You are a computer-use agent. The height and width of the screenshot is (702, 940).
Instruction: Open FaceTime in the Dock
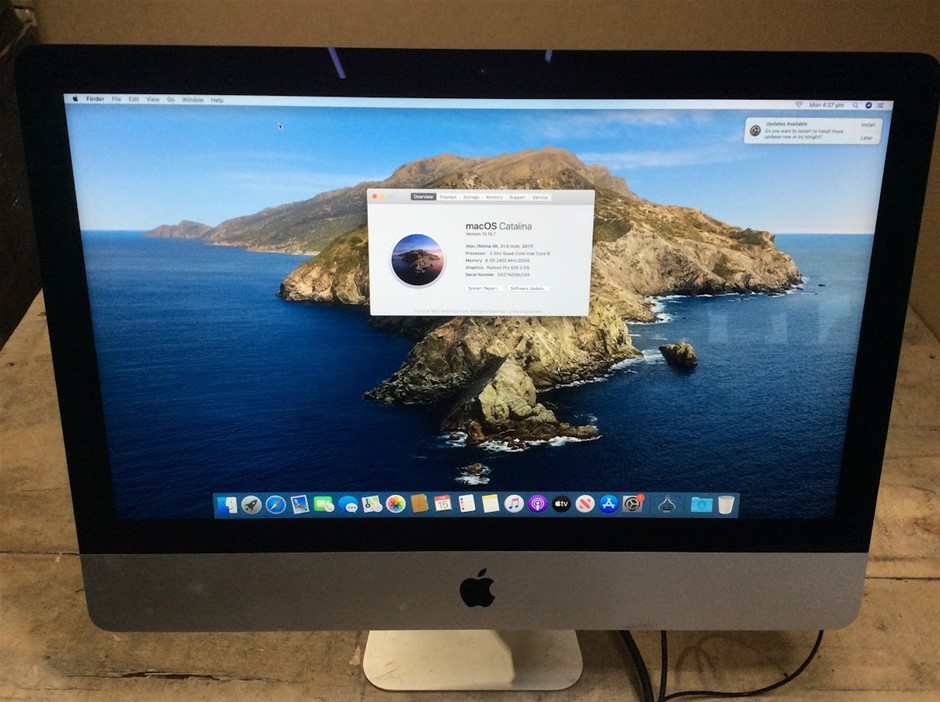click(x=323, y=504)
